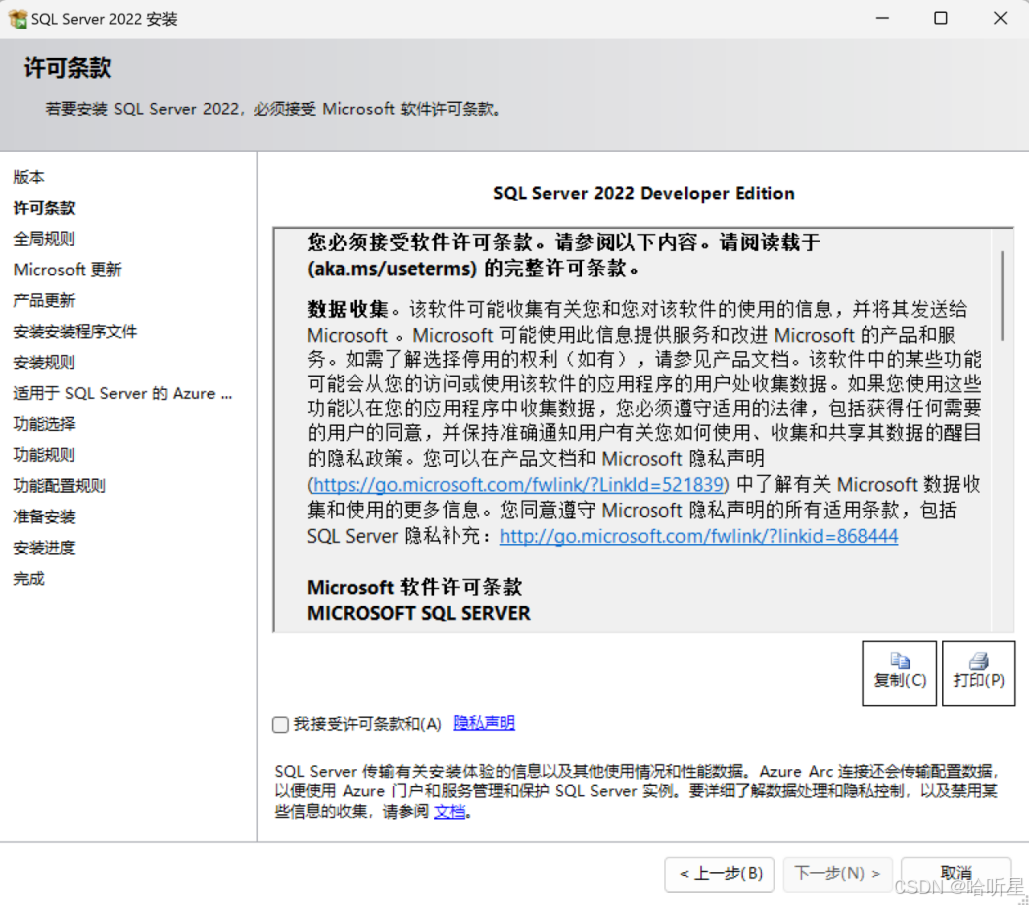
Task: Copy the license terms with 复制(C)
Action: tap(899, 673)
